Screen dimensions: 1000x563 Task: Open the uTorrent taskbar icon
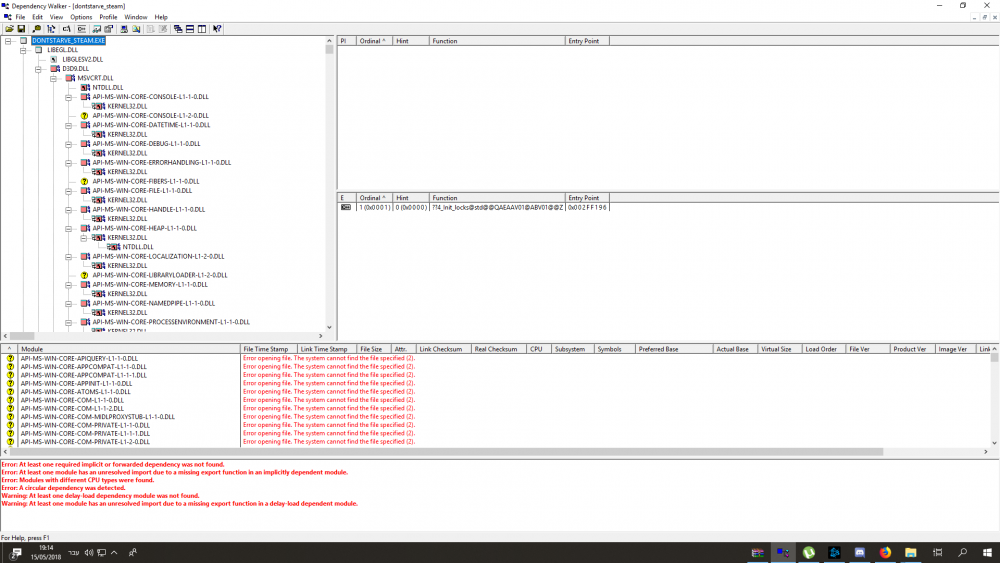(x=809, y=553)
